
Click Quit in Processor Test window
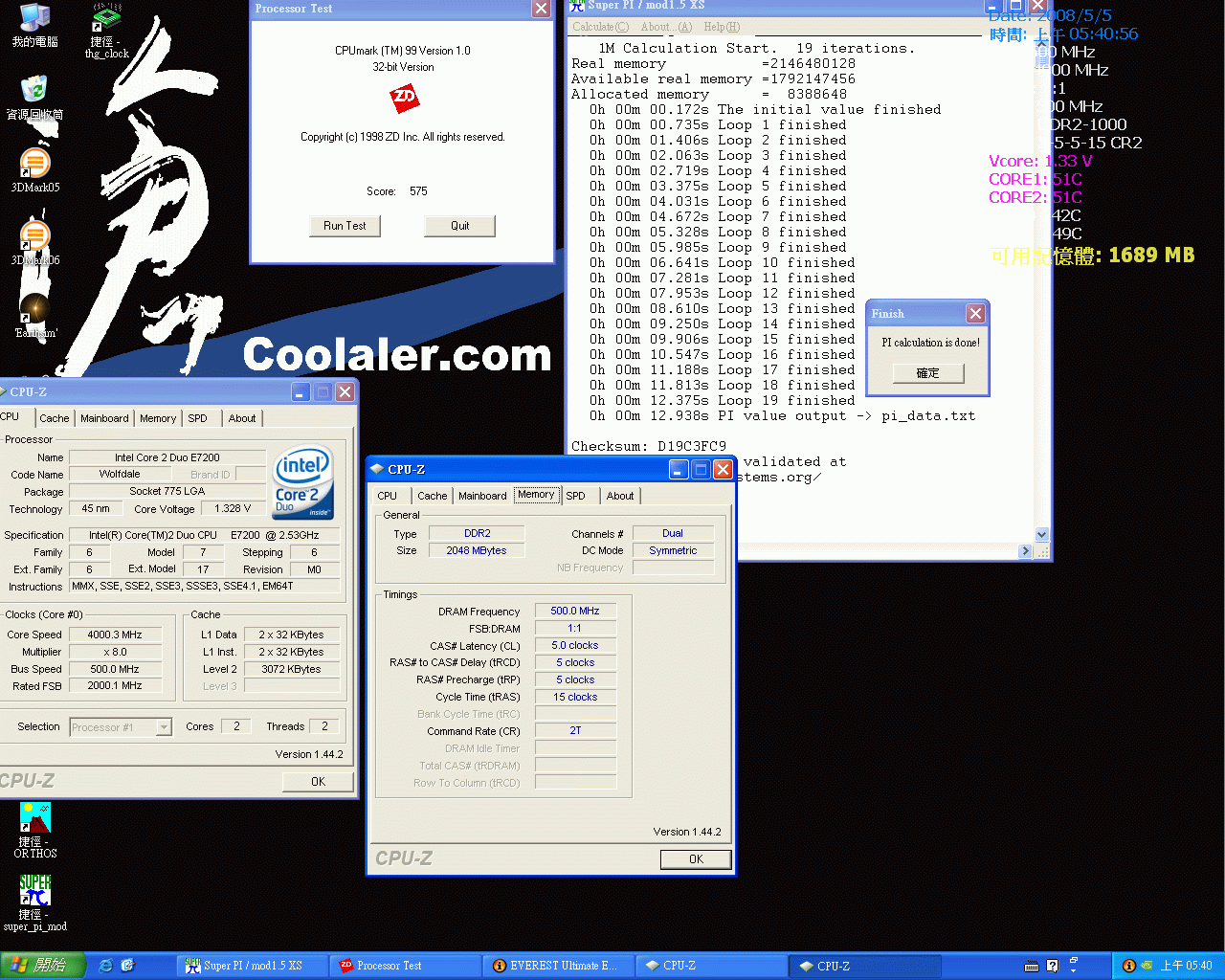(459, 226)
